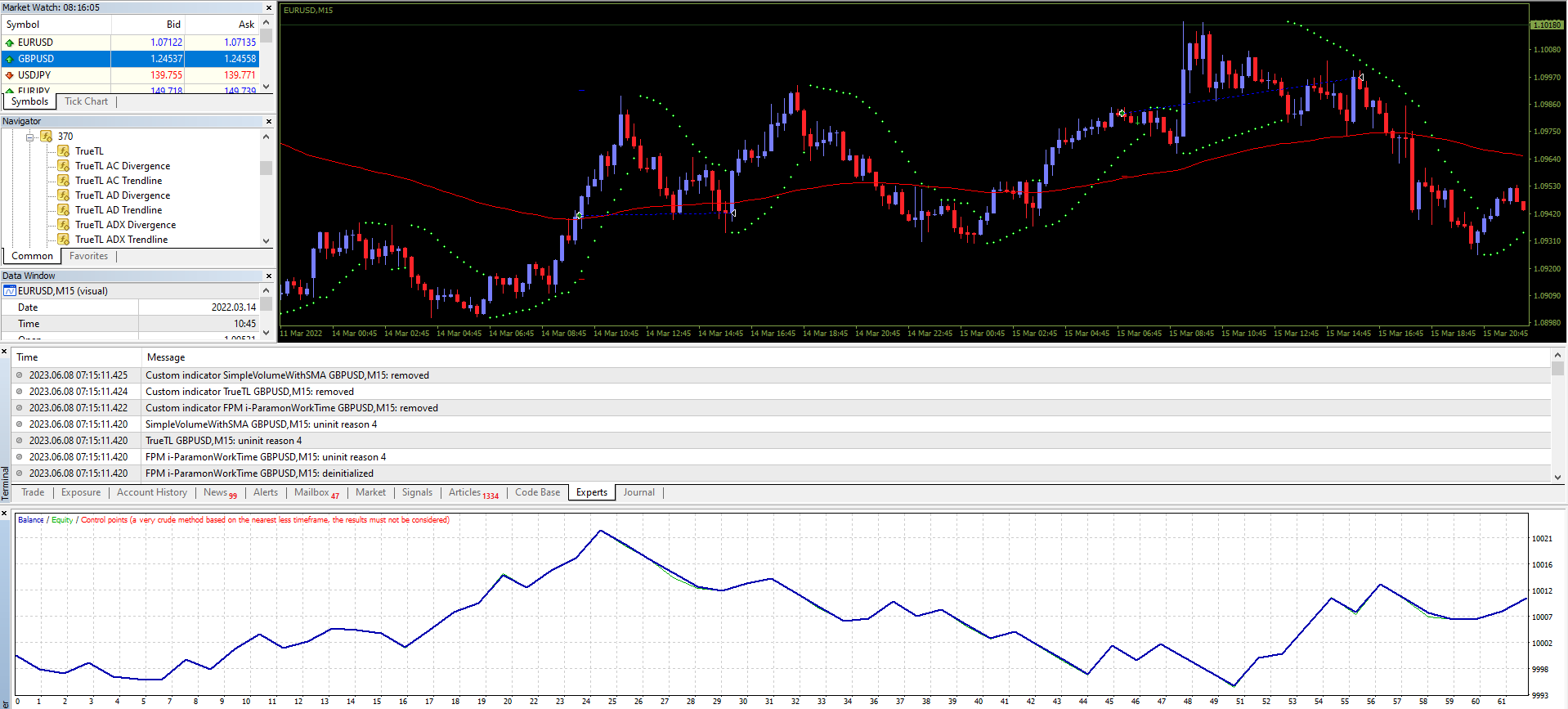This screenshot has height=709, width=1568.
Task: Close the Market Watch panel
Action: point(268,7)
